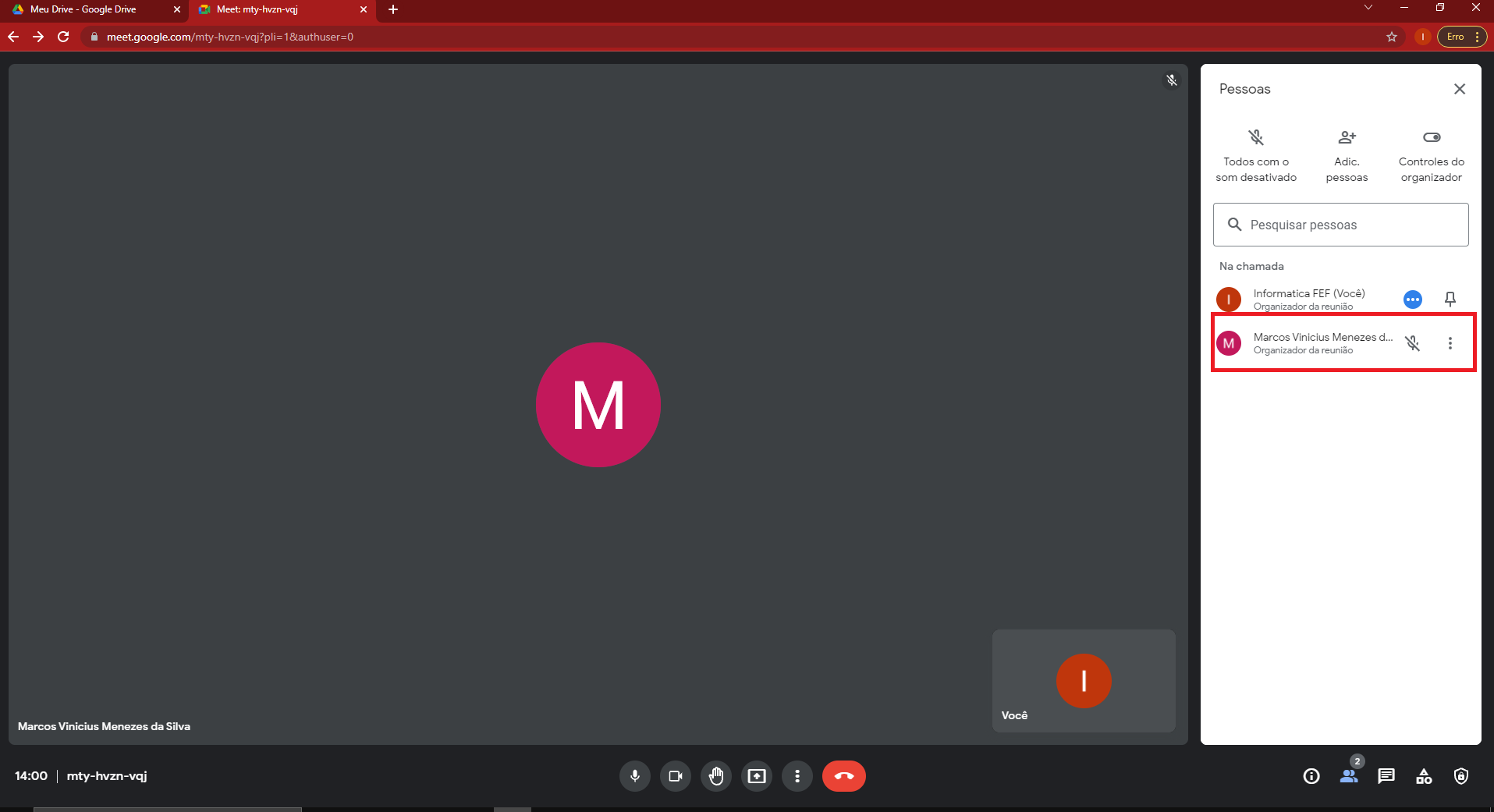Open meeting details info icon
The image size is (1494, 812).
click(x=1311, y=776)
